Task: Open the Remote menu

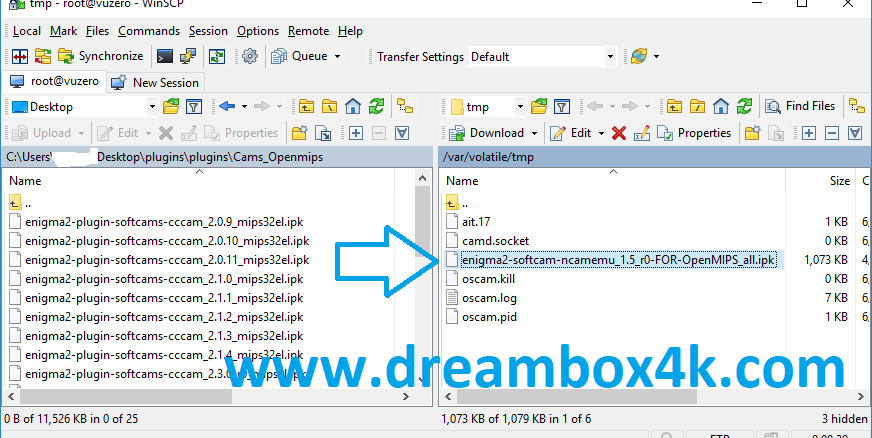Action: (308, 31)
